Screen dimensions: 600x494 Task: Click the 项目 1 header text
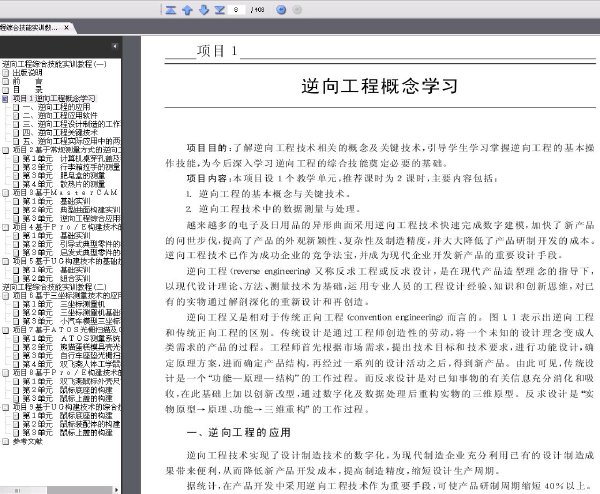pyautogui.click(x=217, y=51)
